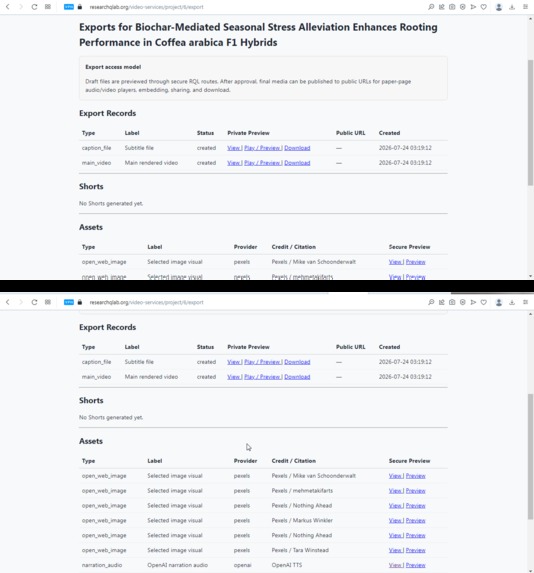Play / Preview the Subtitle file in top window
Screen dimensions: 534x573
[x=262, y=148]
